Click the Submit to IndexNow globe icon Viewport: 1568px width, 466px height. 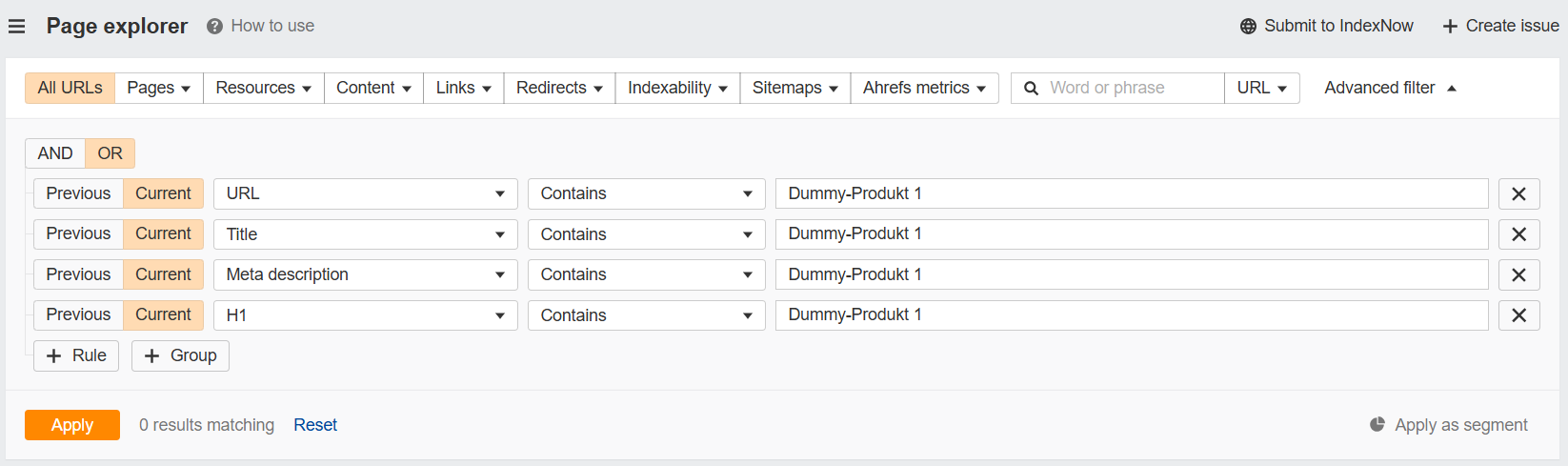point(1248,27)
